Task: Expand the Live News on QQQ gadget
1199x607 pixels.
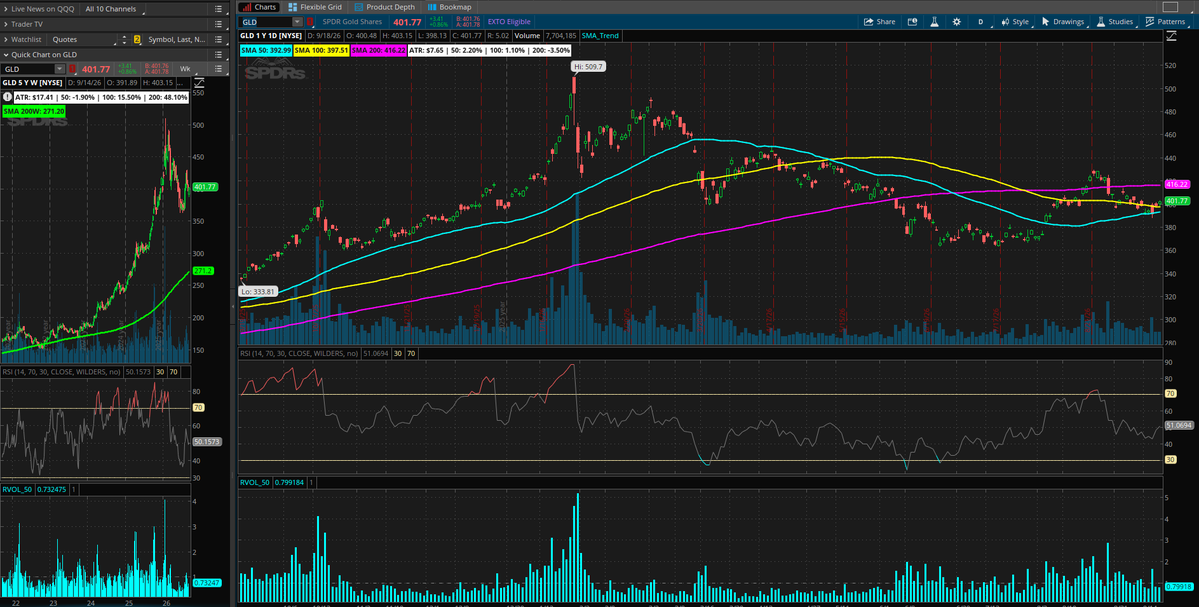Action: 5,9
